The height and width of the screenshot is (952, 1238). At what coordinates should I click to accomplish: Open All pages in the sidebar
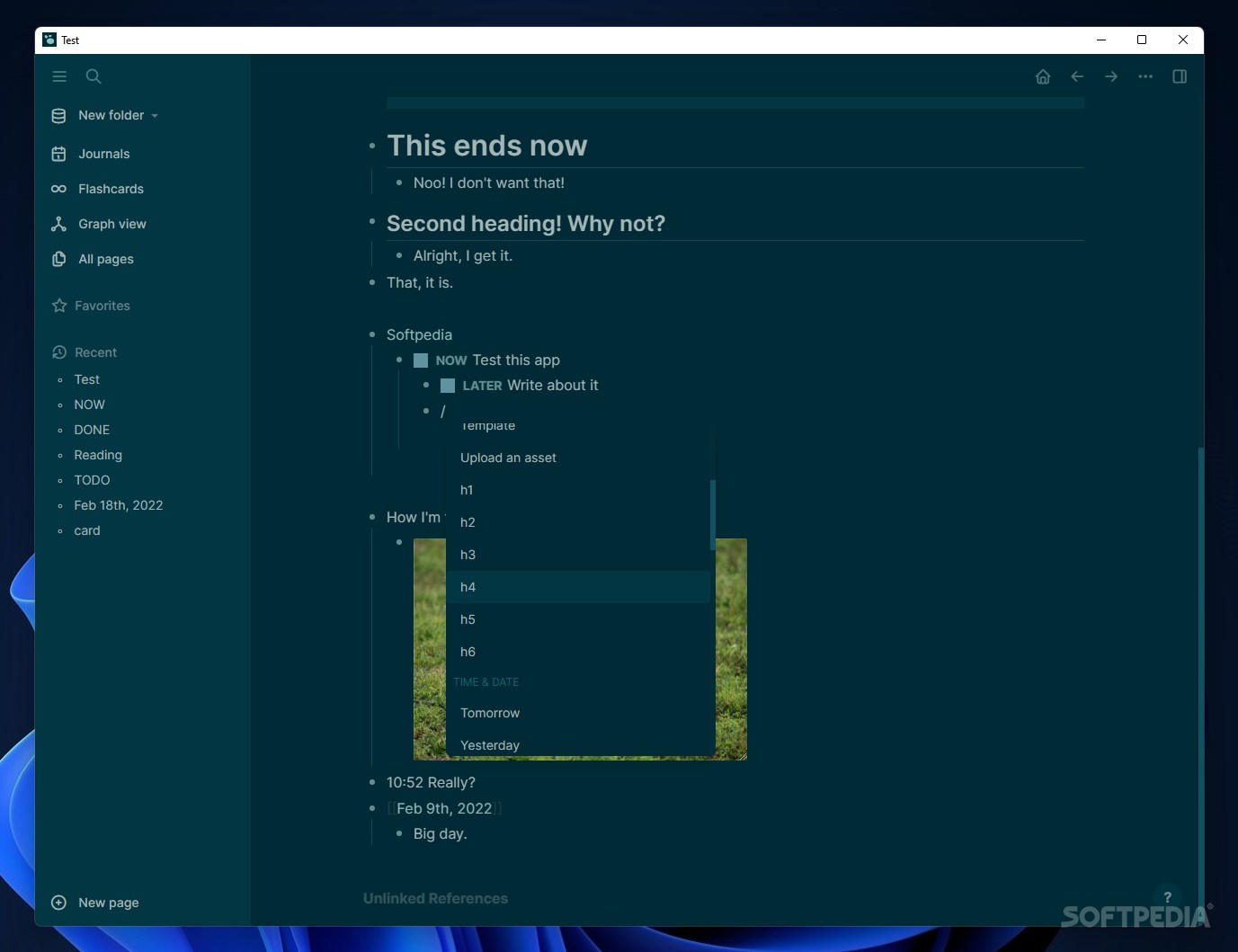click(x=106, y=259)
